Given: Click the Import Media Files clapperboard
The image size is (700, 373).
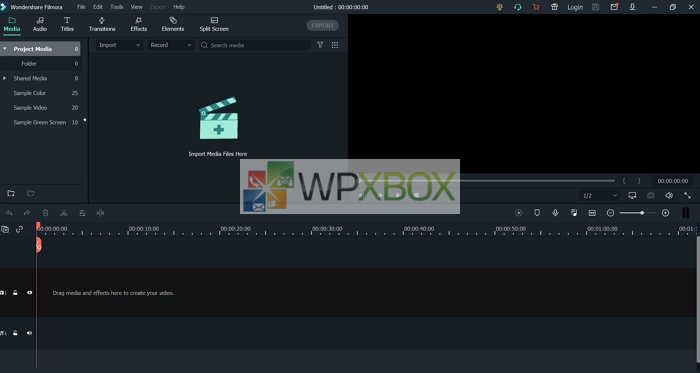Looking at the screenshot, I should 218,118.
